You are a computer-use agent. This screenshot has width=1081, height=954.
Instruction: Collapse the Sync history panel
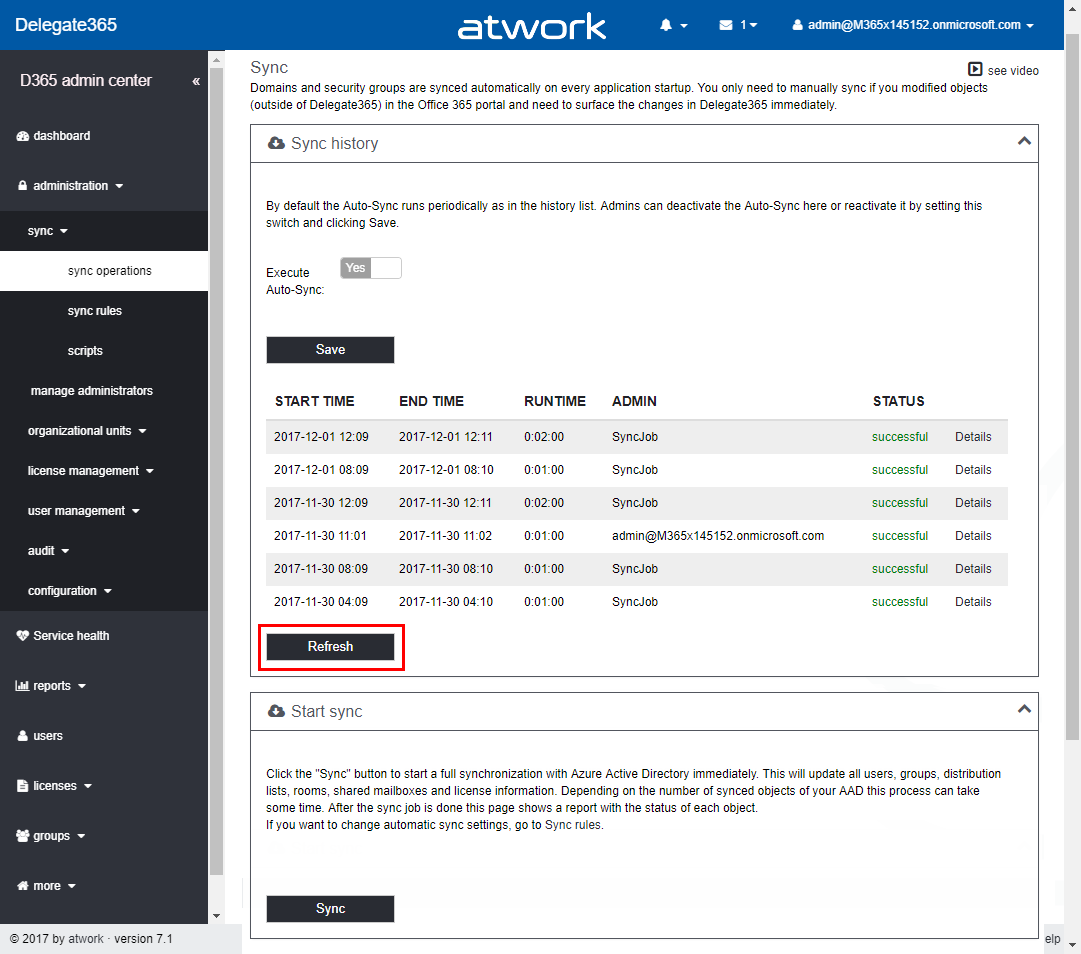coord(1023,142)
